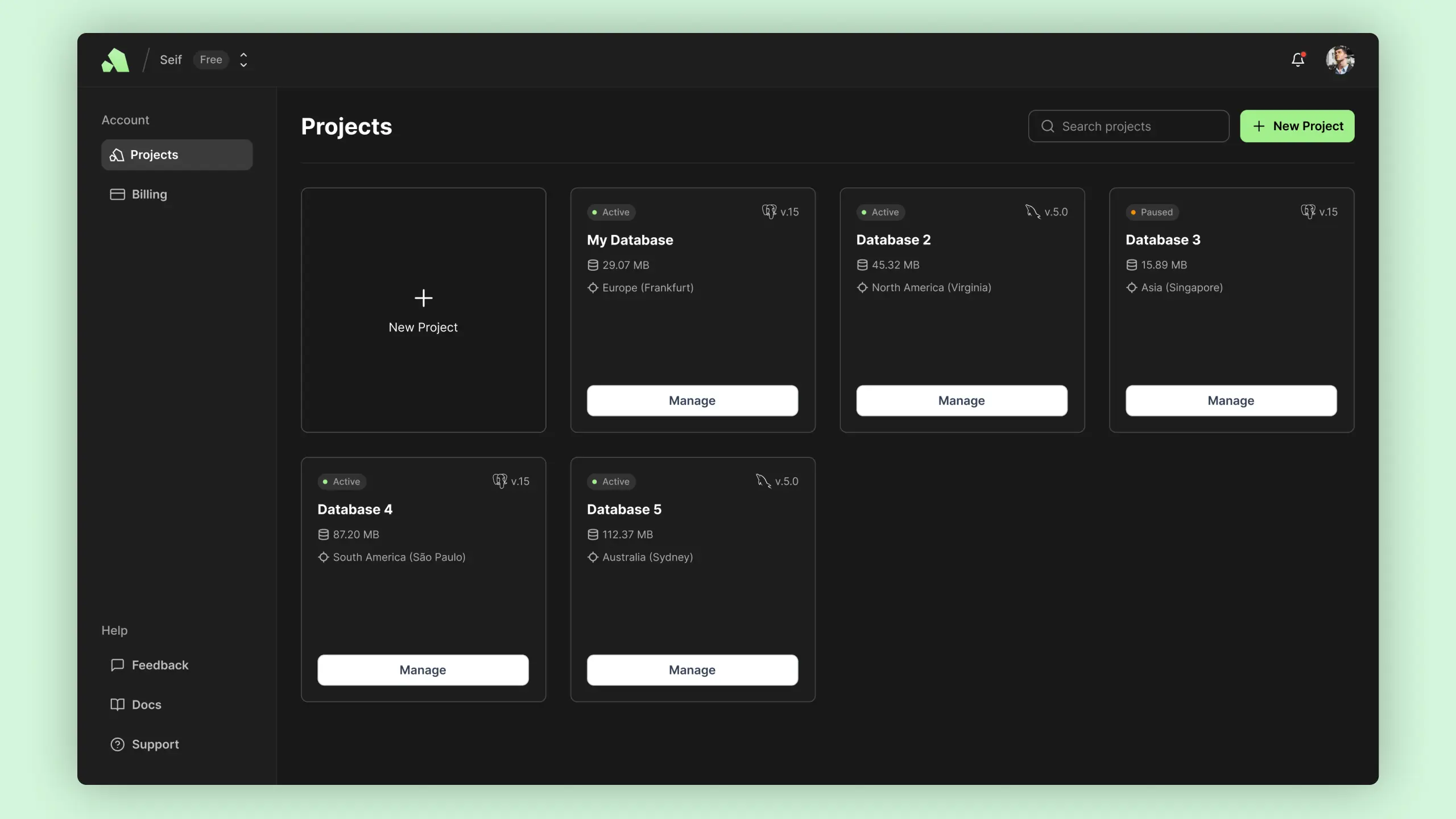Open the user avatar menu

[1339, 60]
